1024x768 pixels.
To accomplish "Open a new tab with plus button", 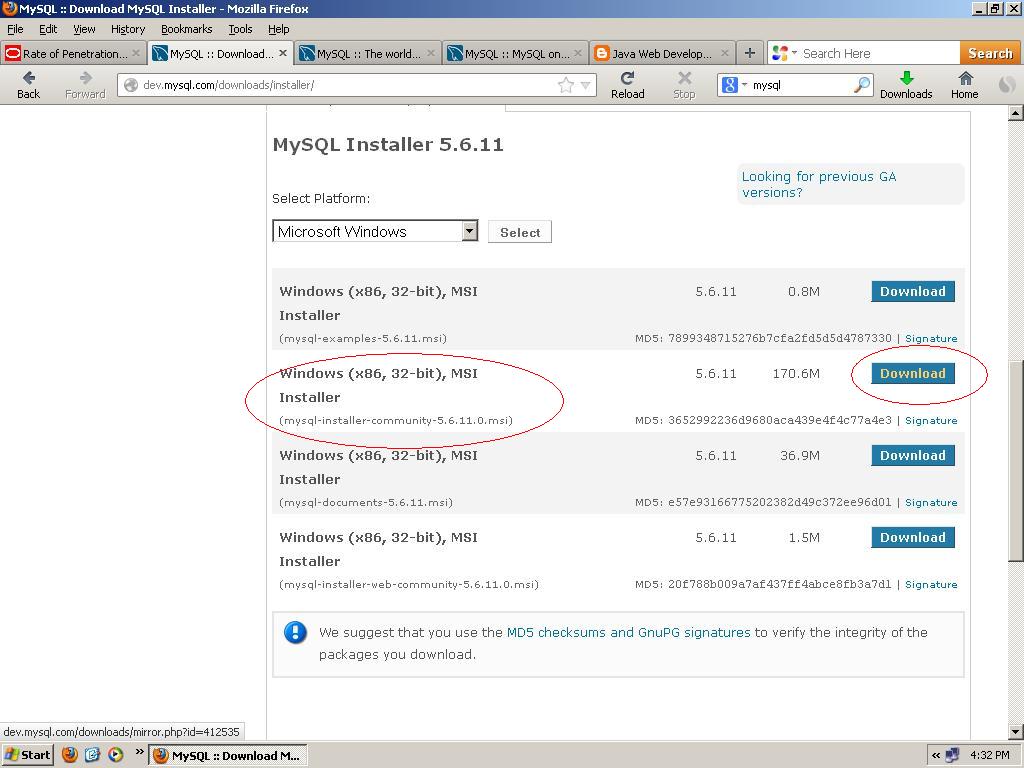I will tap(750, 53).
